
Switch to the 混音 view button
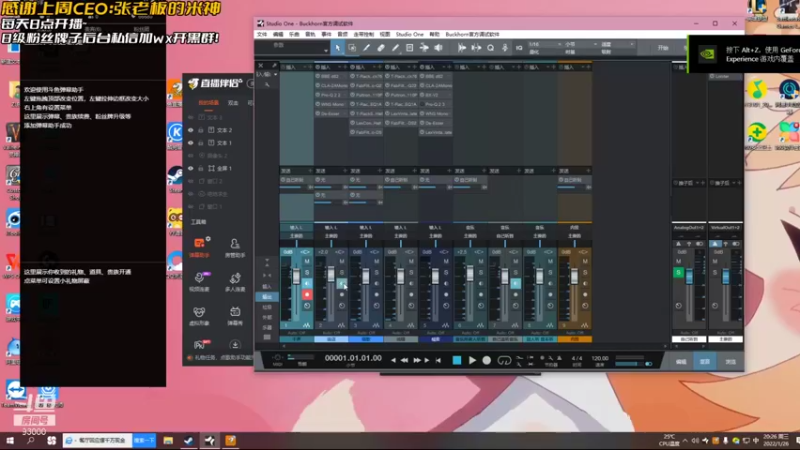pyautogui.click(x=705, y=361)
